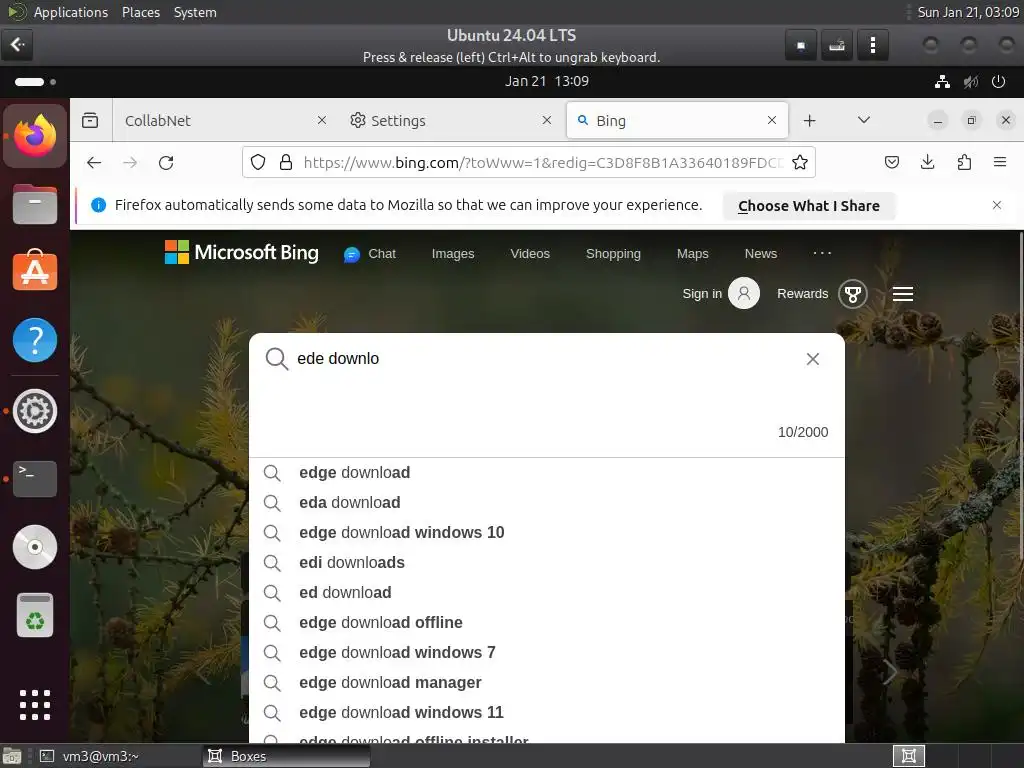Click the guest network status icon

point(942,82)
